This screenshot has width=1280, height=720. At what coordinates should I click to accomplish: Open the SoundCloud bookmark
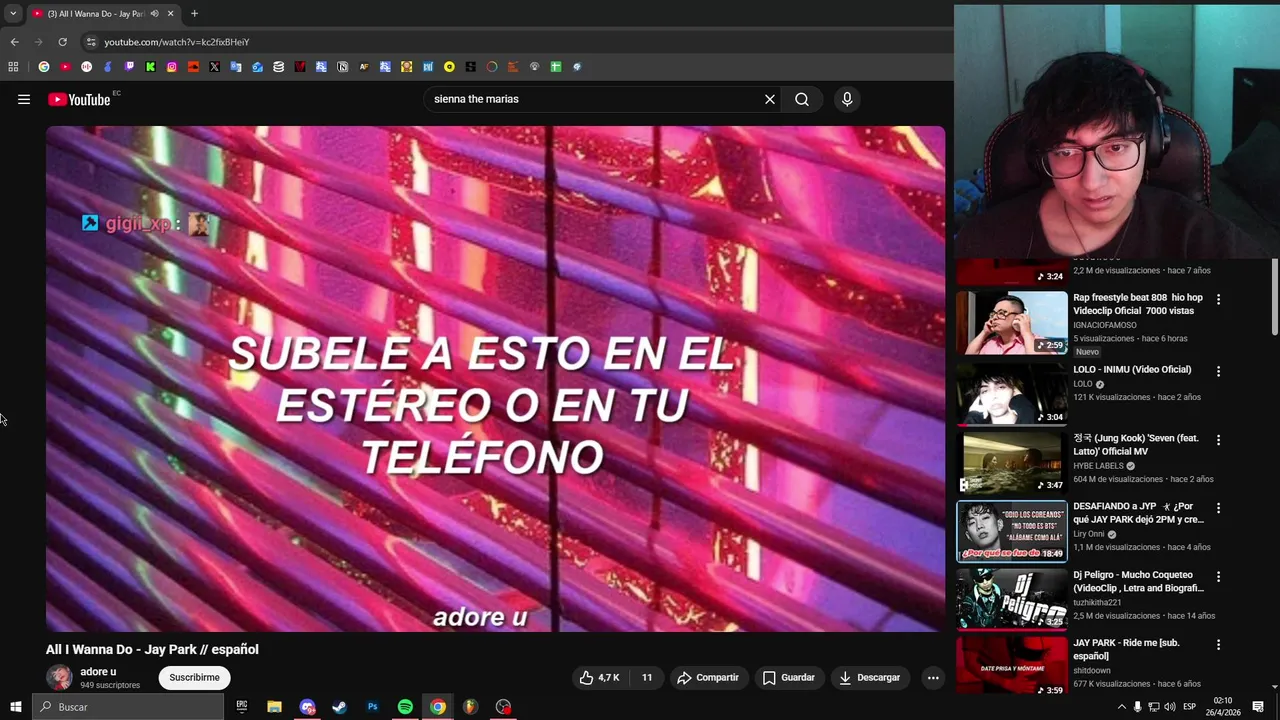pyautogui.click(x=193, y=67)
